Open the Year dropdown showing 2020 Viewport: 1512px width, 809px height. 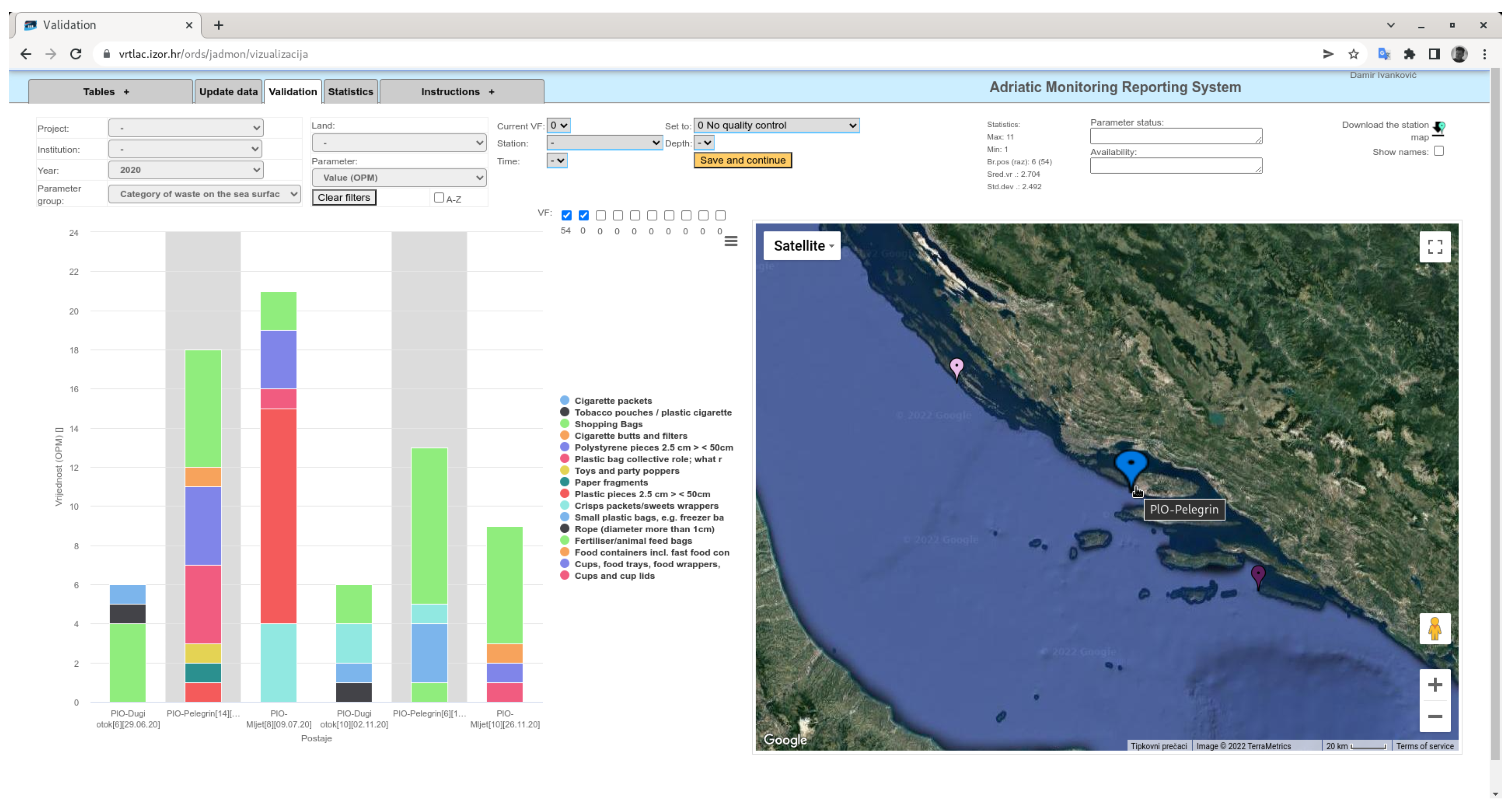point(186,169)
